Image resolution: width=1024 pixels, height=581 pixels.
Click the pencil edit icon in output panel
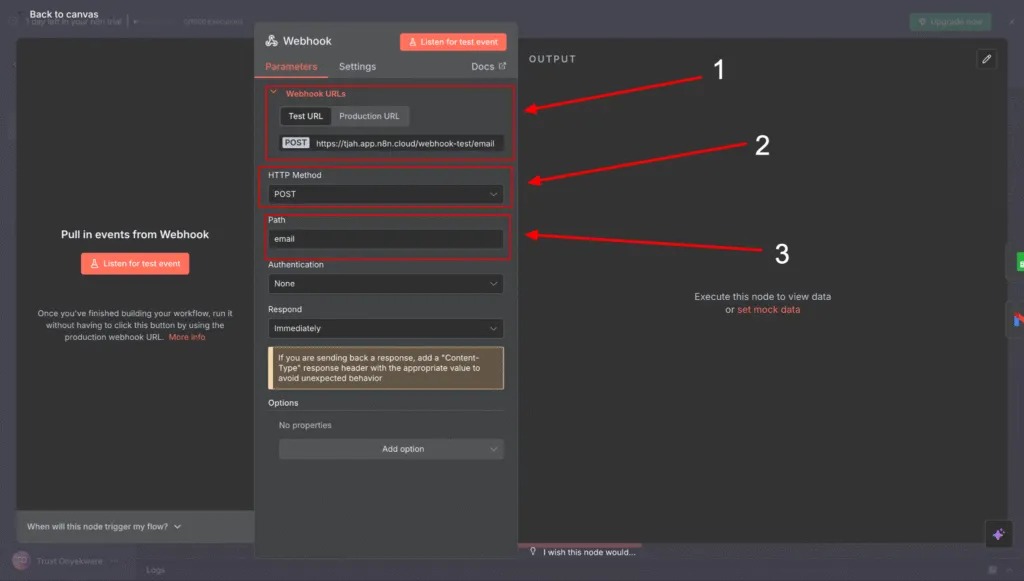point(986,59)
